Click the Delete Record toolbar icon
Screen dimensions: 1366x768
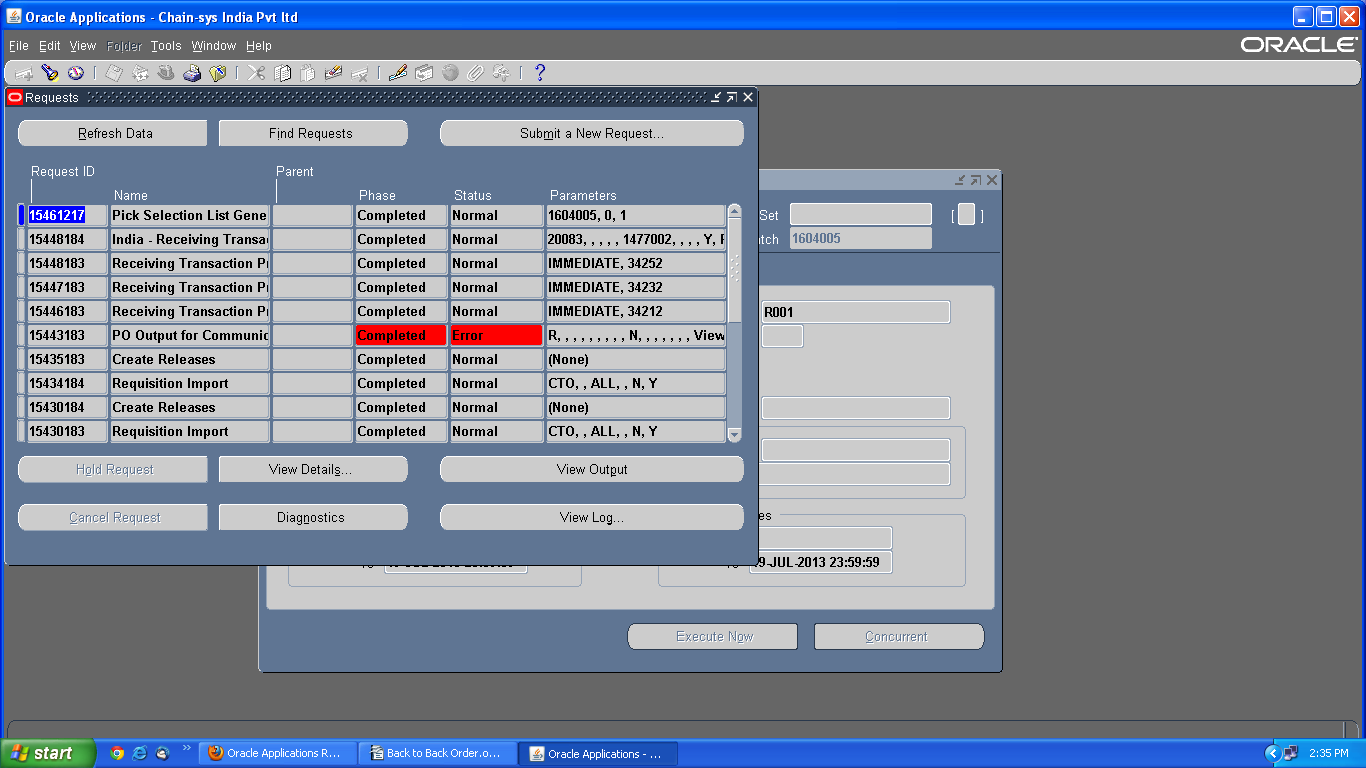(360, 73)
